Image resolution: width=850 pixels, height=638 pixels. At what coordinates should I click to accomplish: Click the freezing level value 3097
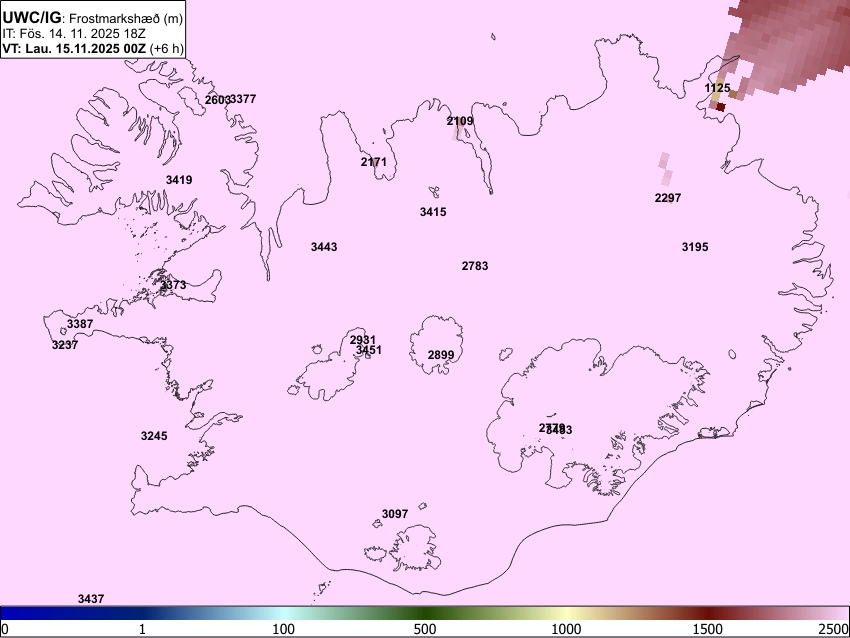click(x=395, y=514)
